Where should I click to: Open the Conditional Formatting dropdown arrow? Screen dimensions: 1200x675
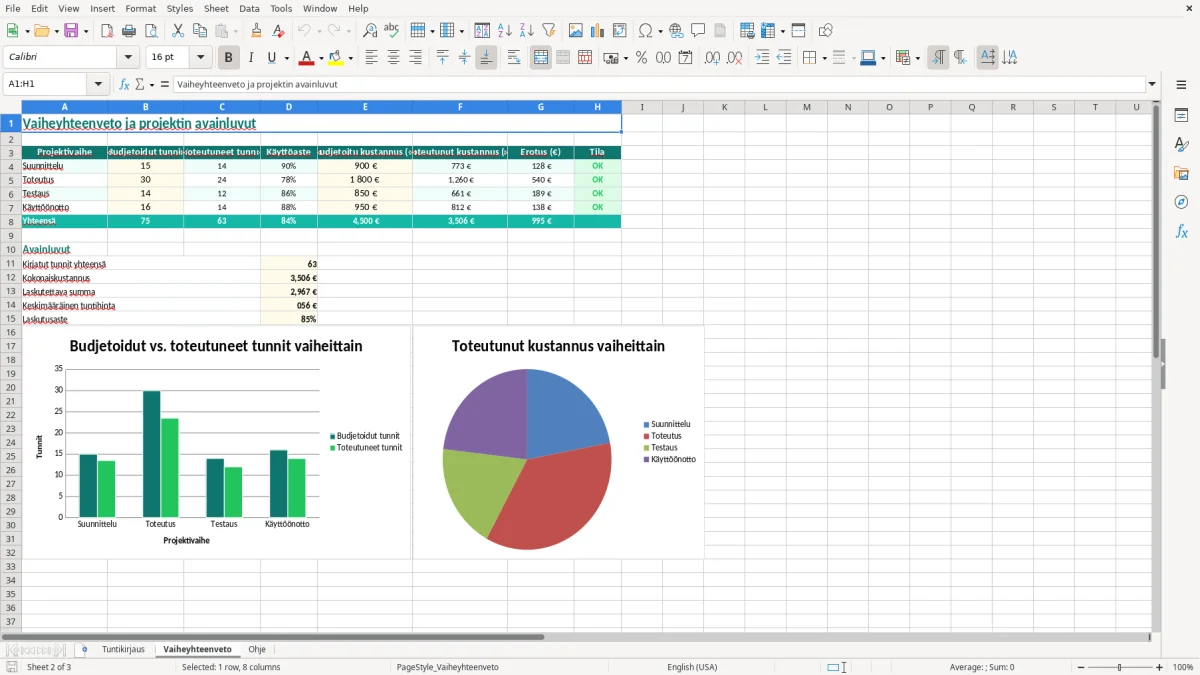(x=919, y=58)
